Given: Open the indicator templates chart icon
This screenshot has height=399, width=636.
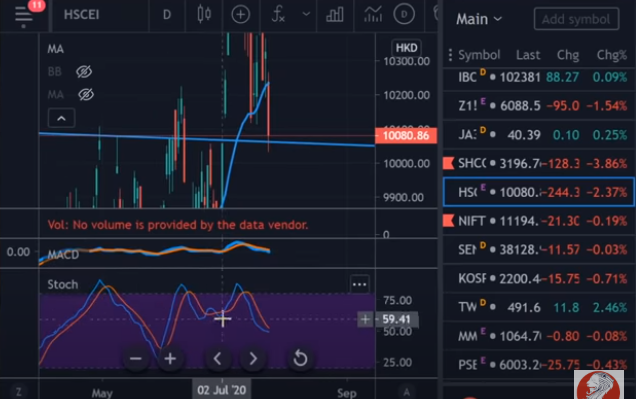Looking at the screenshot, I should 373,15.
